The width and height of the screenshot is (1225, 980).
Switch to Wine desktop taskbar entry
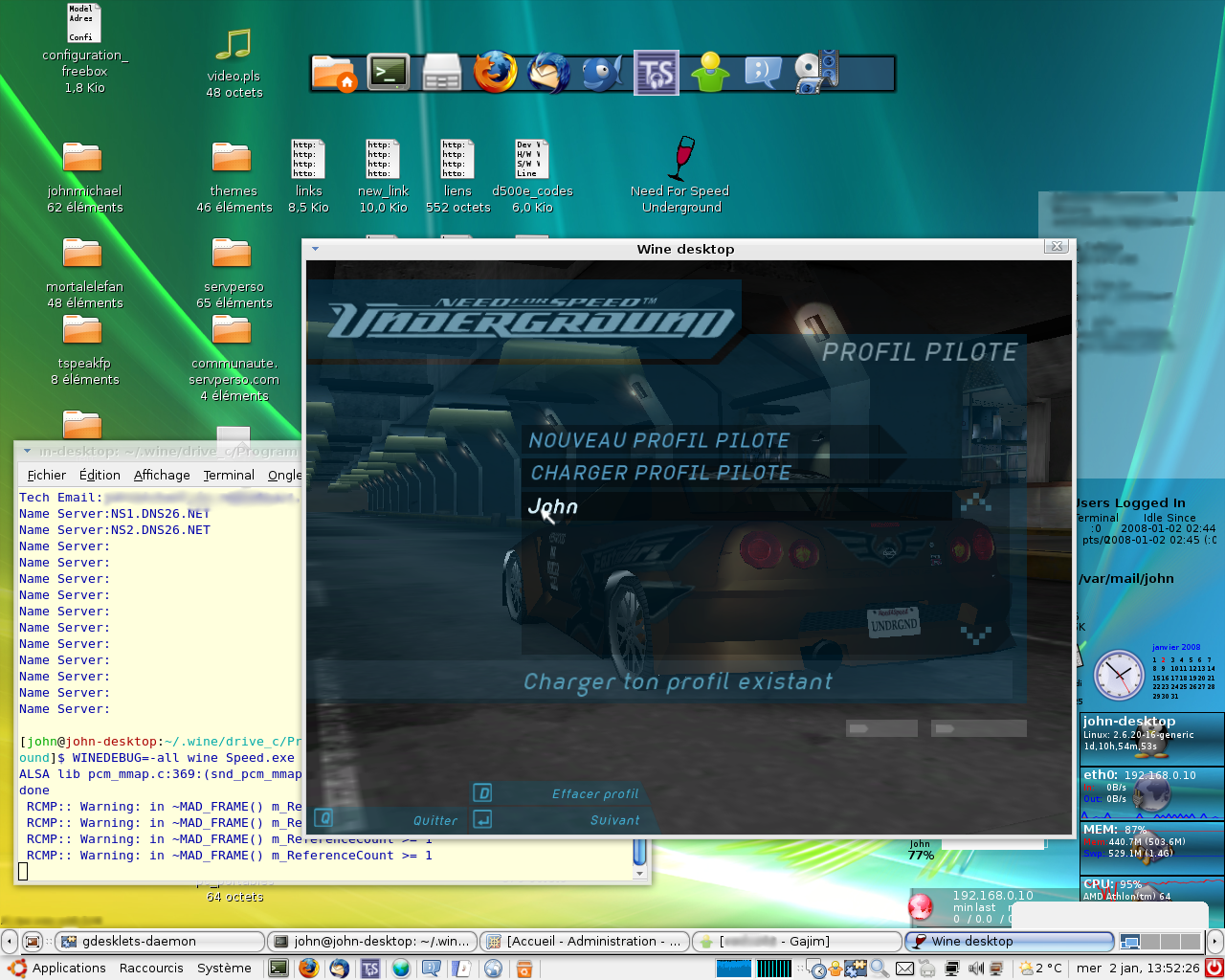point(1009,942)
